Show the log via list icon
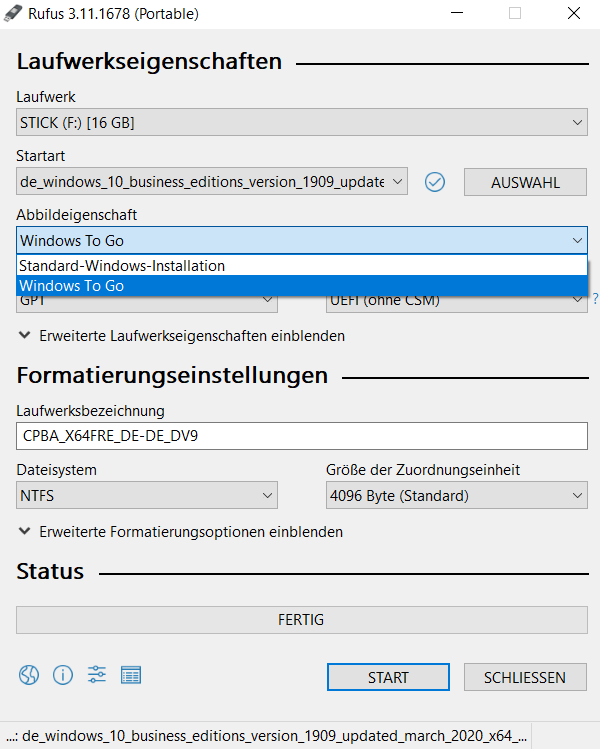 pyautogui.click(x=130, y=675)
